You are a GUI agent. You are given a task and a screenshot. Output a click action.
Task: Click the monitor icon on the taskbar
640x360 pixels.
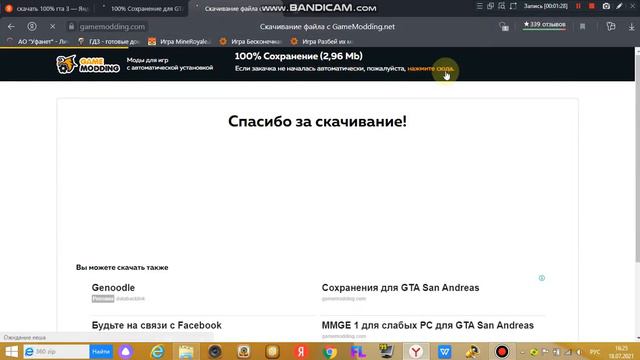386,351
